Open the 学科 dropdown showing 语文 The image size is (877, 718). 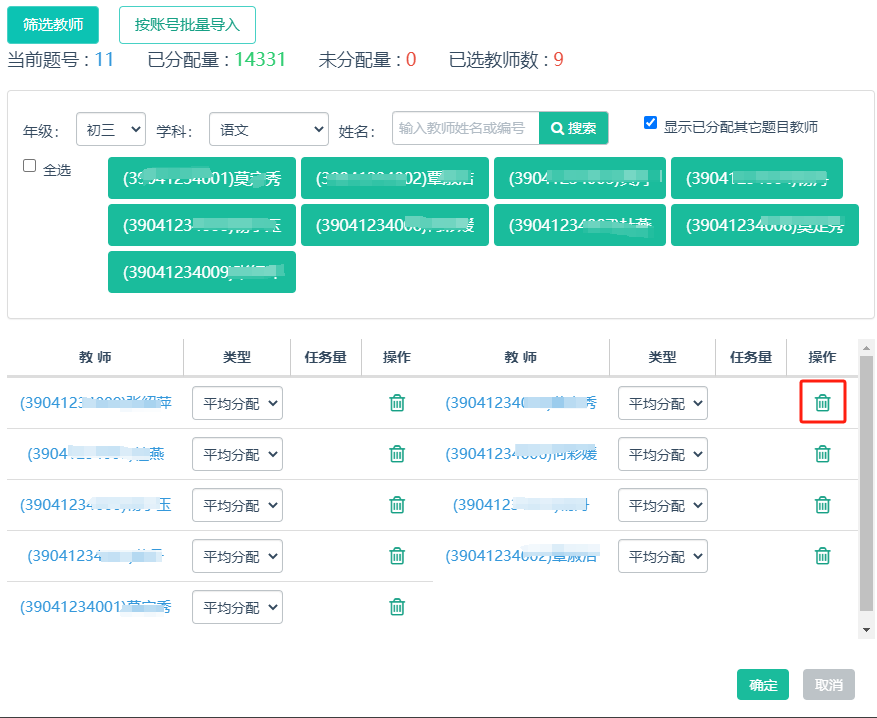point(268,129)
